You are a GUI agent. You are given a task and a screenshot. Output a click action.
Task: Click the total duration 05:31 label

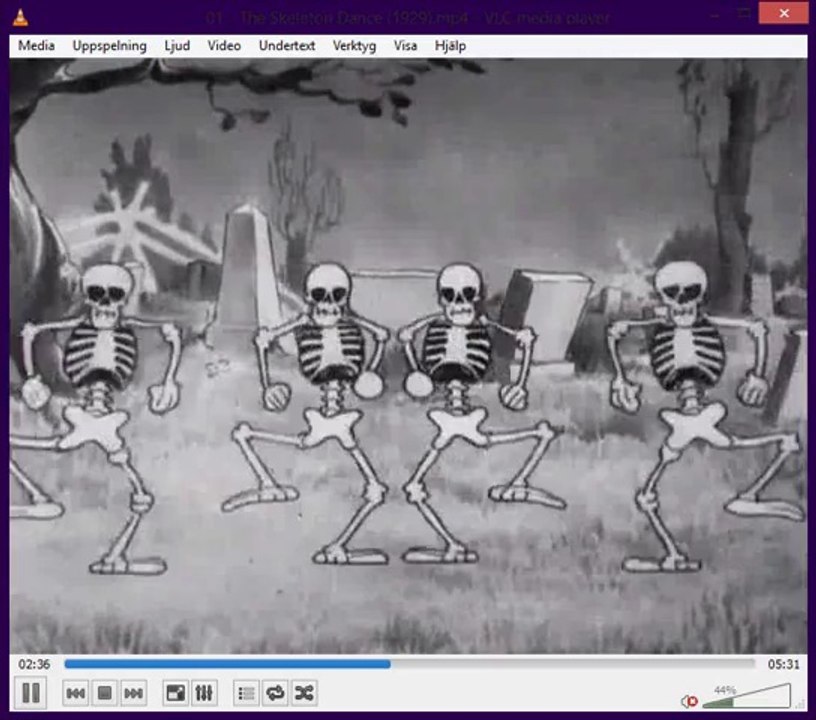coord(783,664)
